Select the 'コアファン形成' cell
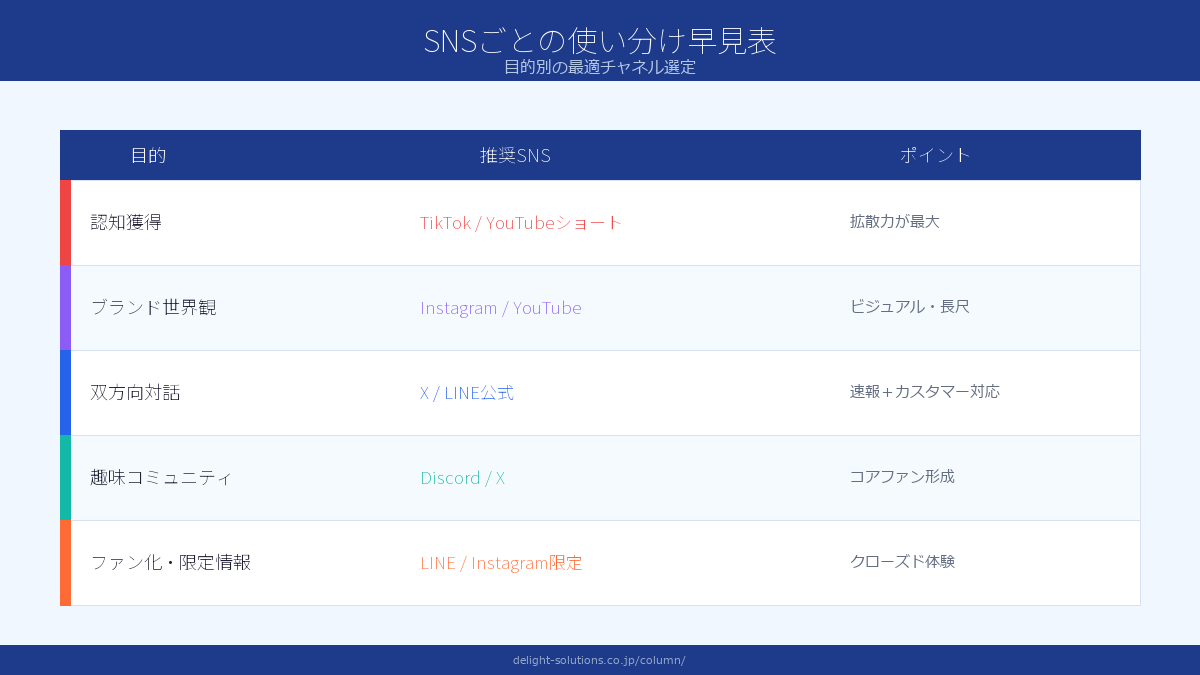 click(902, 476)
